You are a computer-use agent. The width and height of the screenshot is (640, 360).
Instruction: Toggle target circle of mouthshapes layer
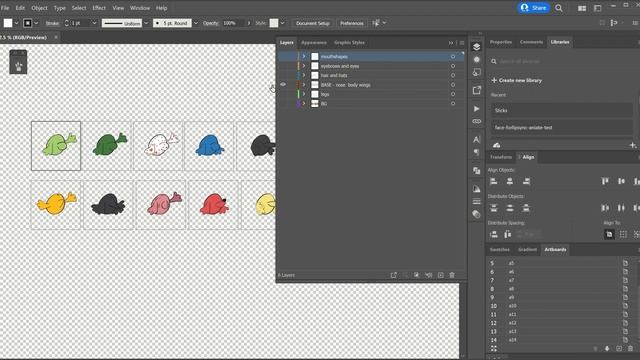tap(453, 56)
